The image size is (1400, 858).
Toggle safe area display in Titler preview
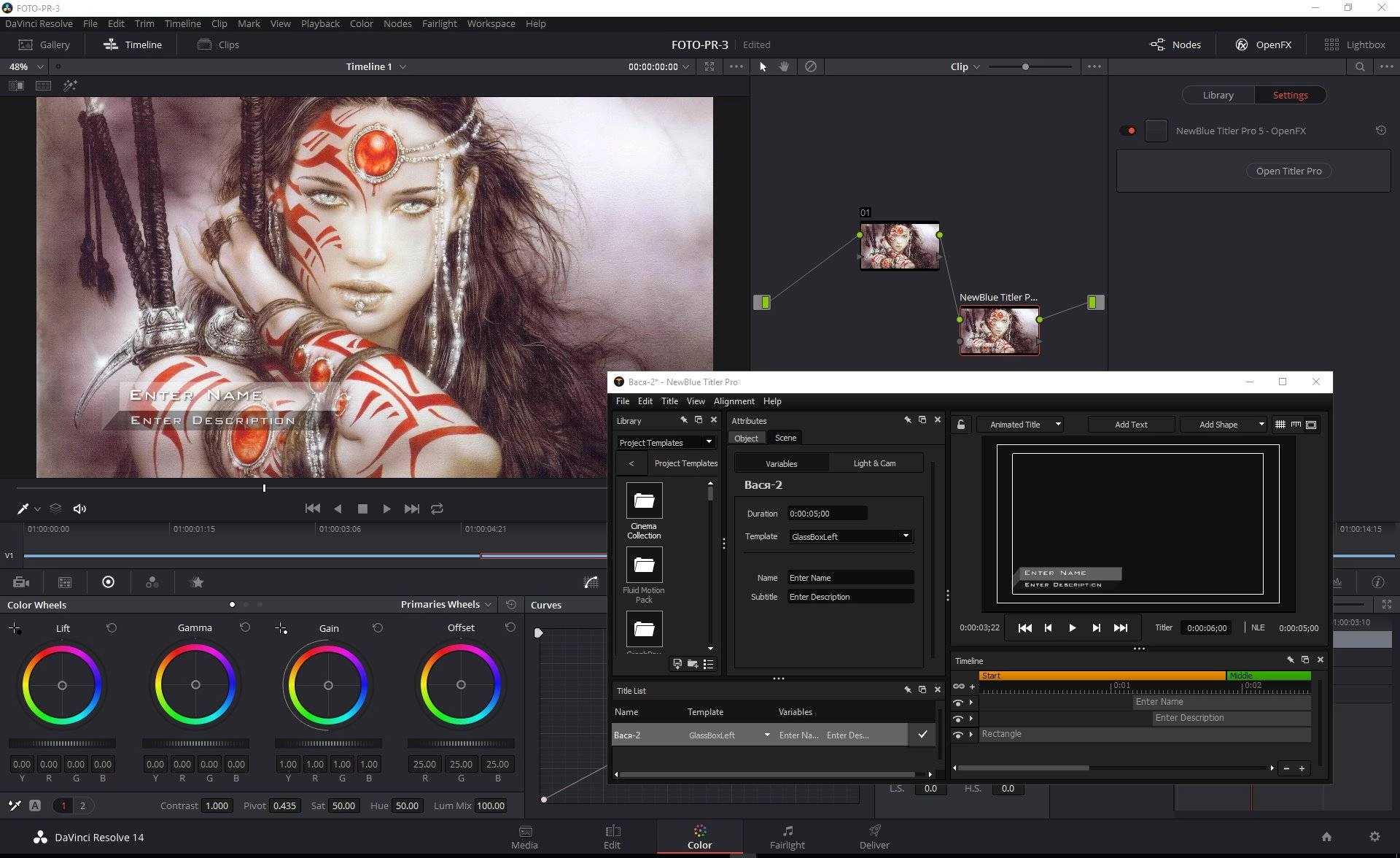coord(1311,425)
